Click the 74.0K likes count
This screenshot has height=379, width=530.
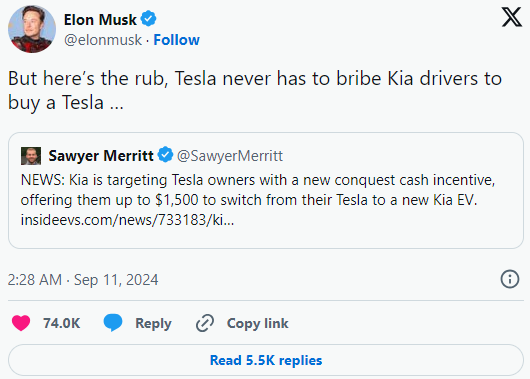[x=62, y=323]
